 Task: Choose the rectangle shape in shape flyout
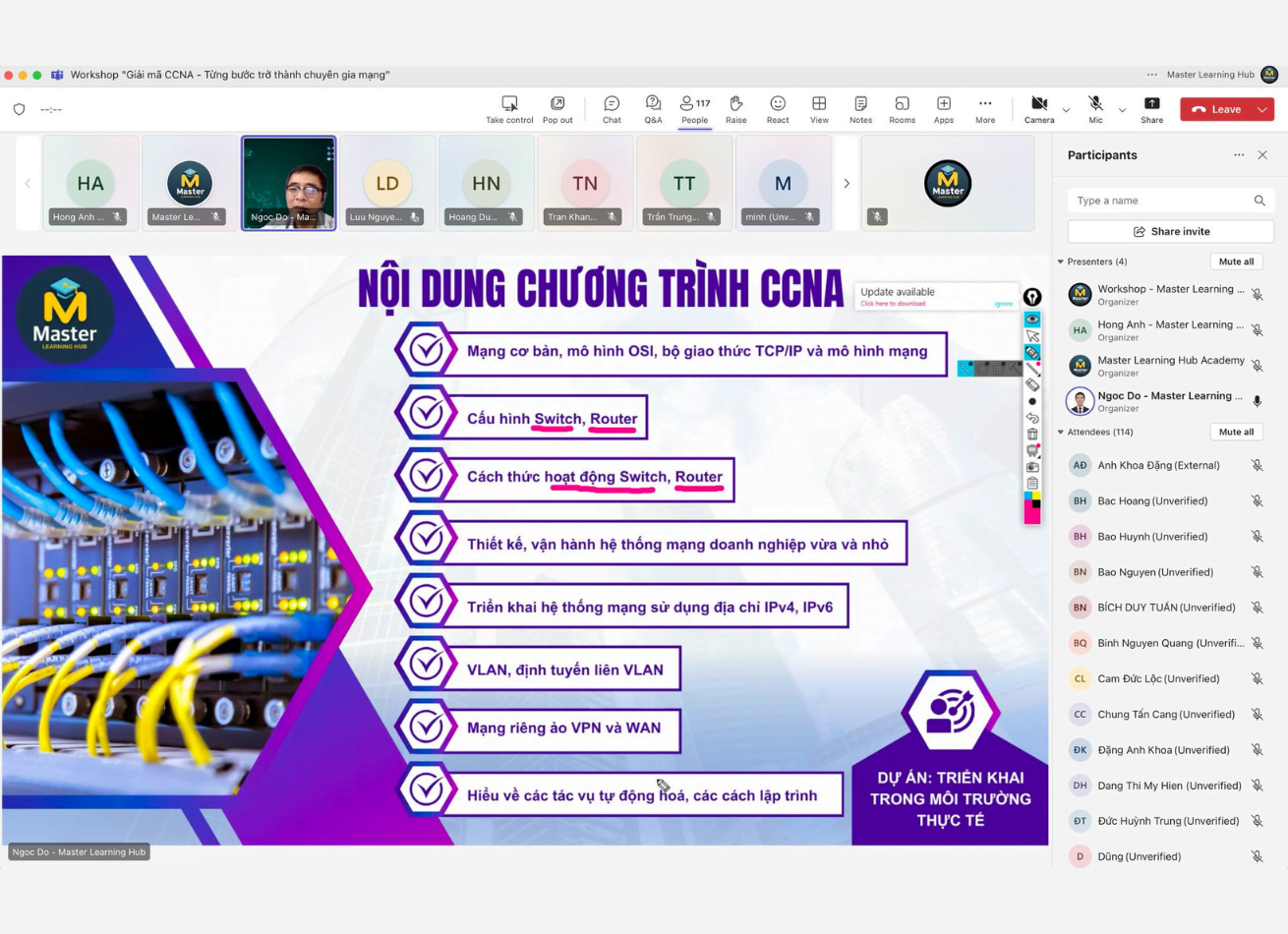[x=998, y=369]
